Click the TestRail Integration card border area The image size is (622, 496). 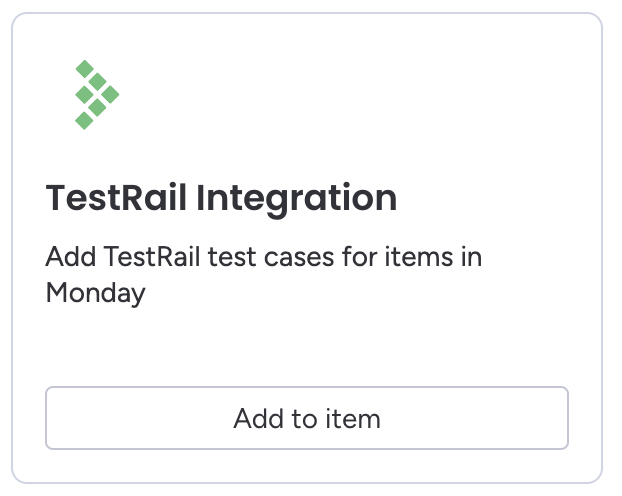[x=307, y=13]
